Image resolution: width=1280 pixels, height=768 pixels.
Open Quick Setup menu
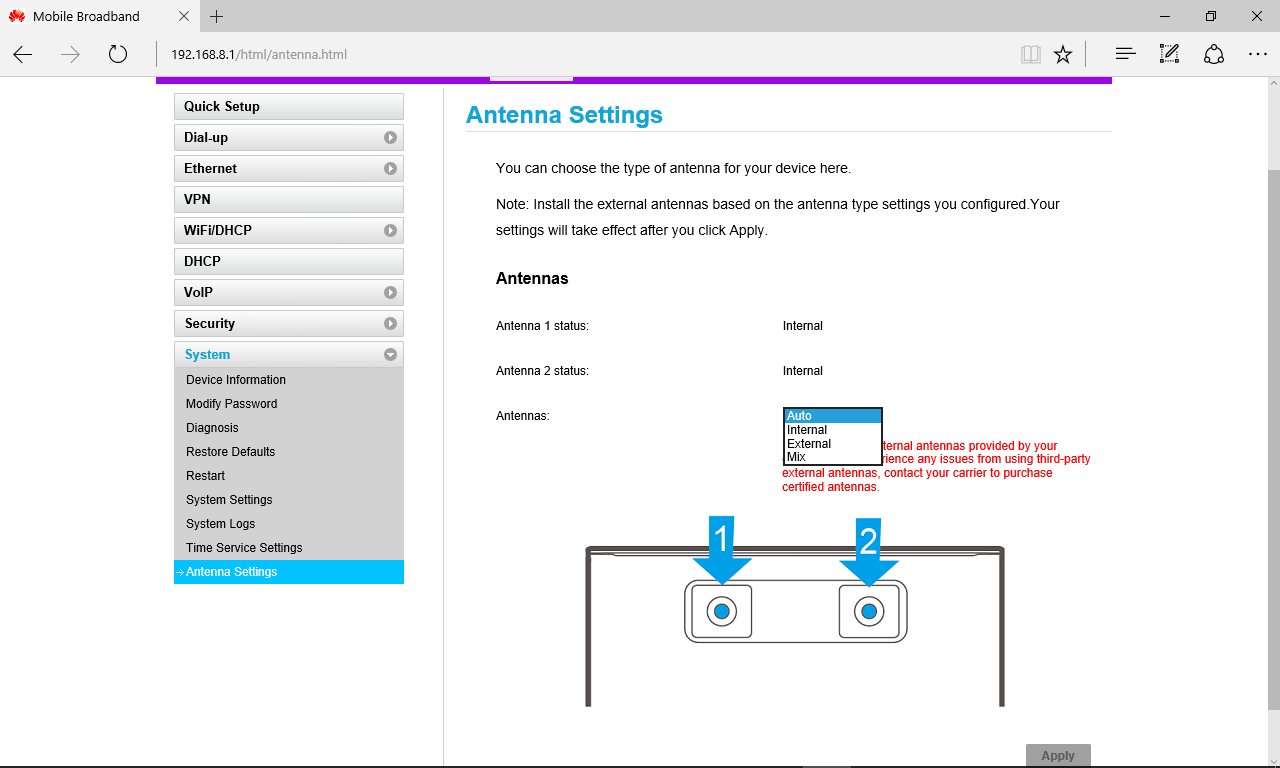point(289,107)
